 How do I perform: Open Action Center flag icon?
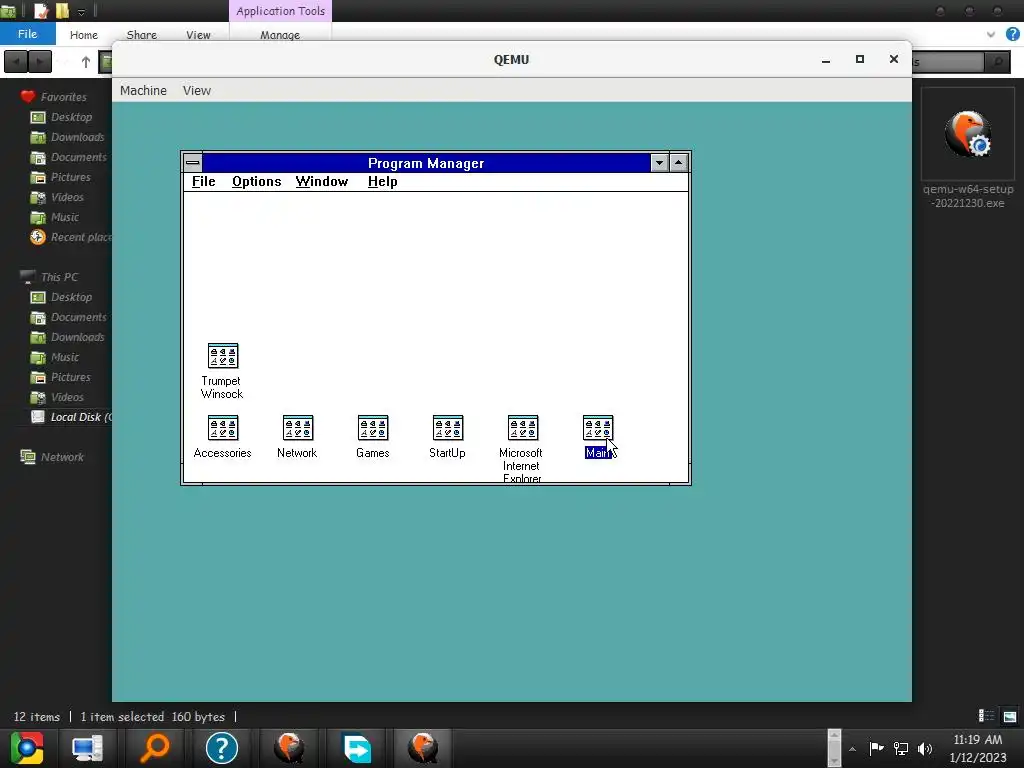coord(876,748)
